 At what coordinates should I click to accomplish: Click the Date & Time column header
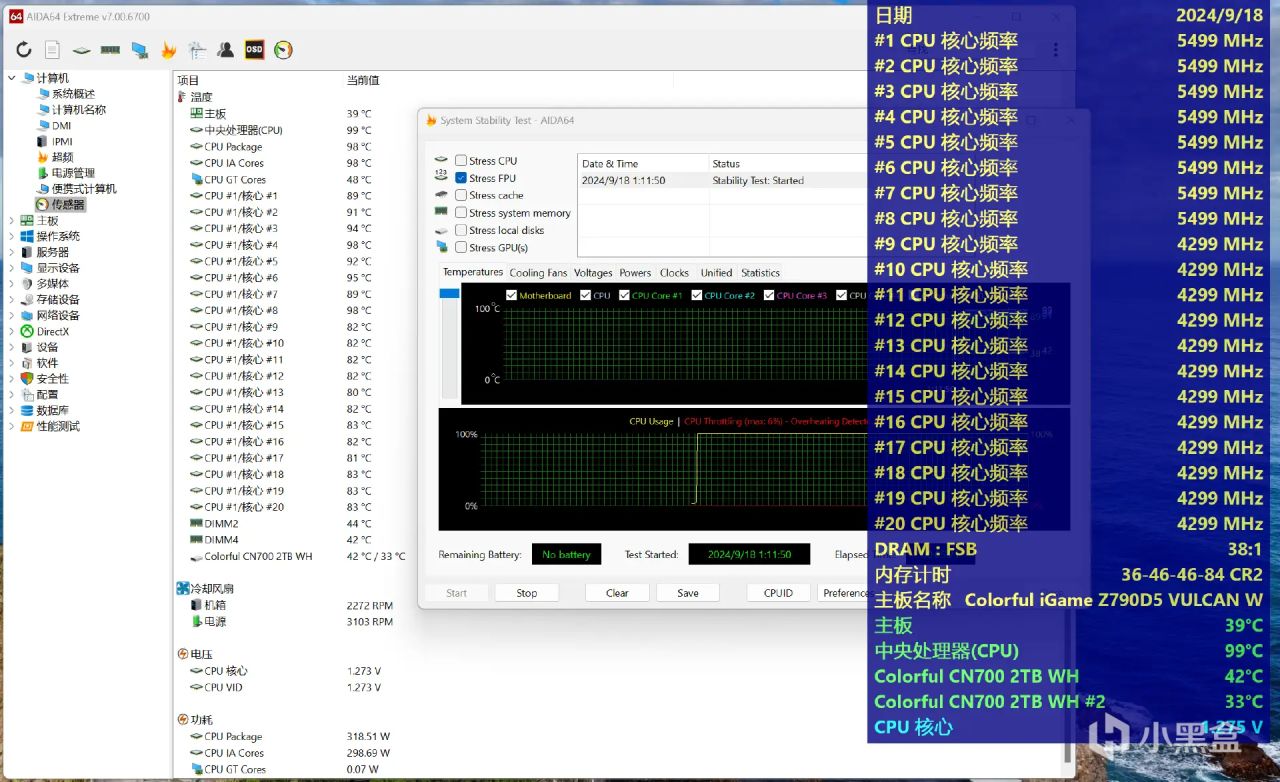[643, 164]
